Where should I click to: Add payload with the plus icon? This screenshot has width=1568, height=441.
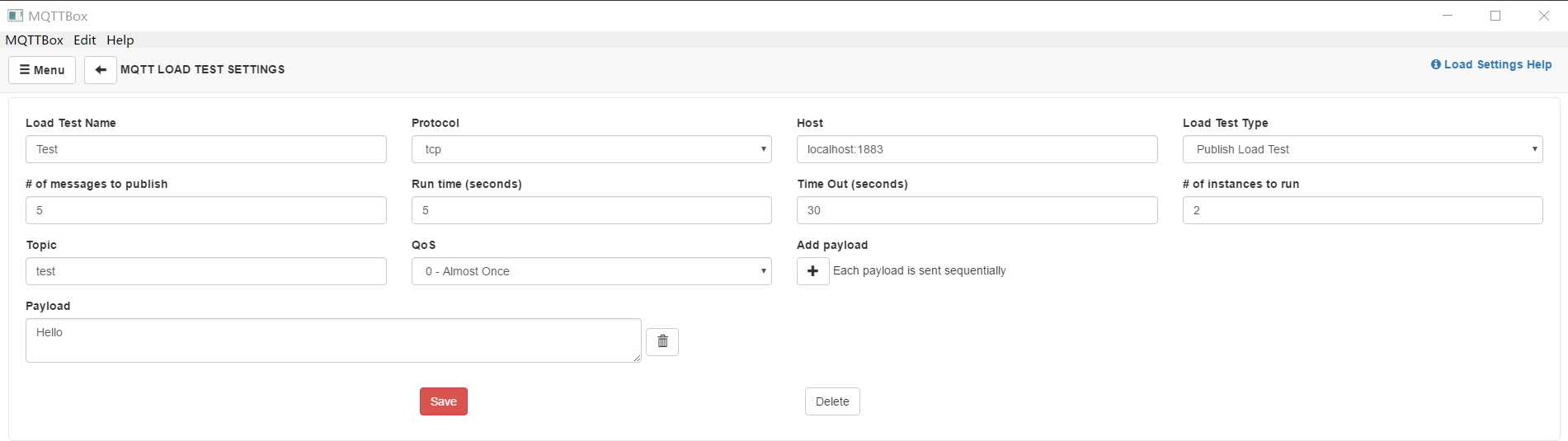[x=812, y=271]
